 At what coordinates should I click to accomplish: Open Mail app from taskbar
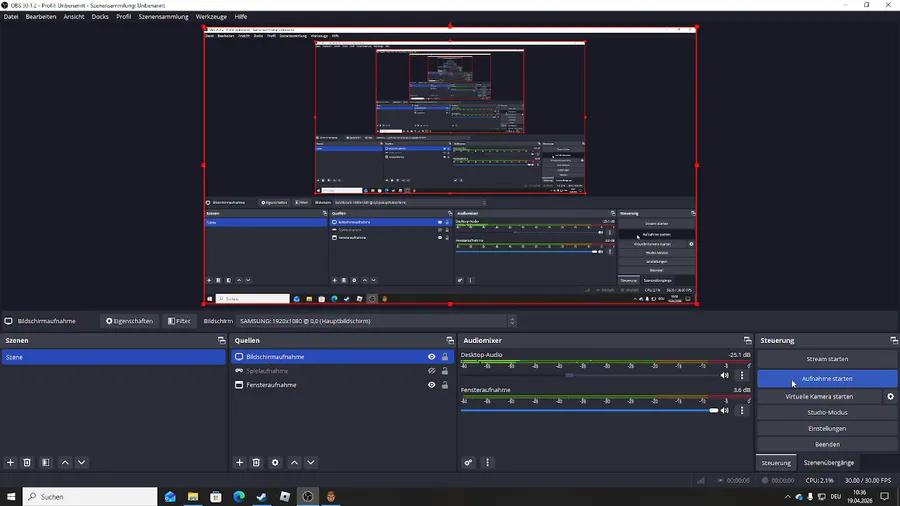[x=170, y=497]
